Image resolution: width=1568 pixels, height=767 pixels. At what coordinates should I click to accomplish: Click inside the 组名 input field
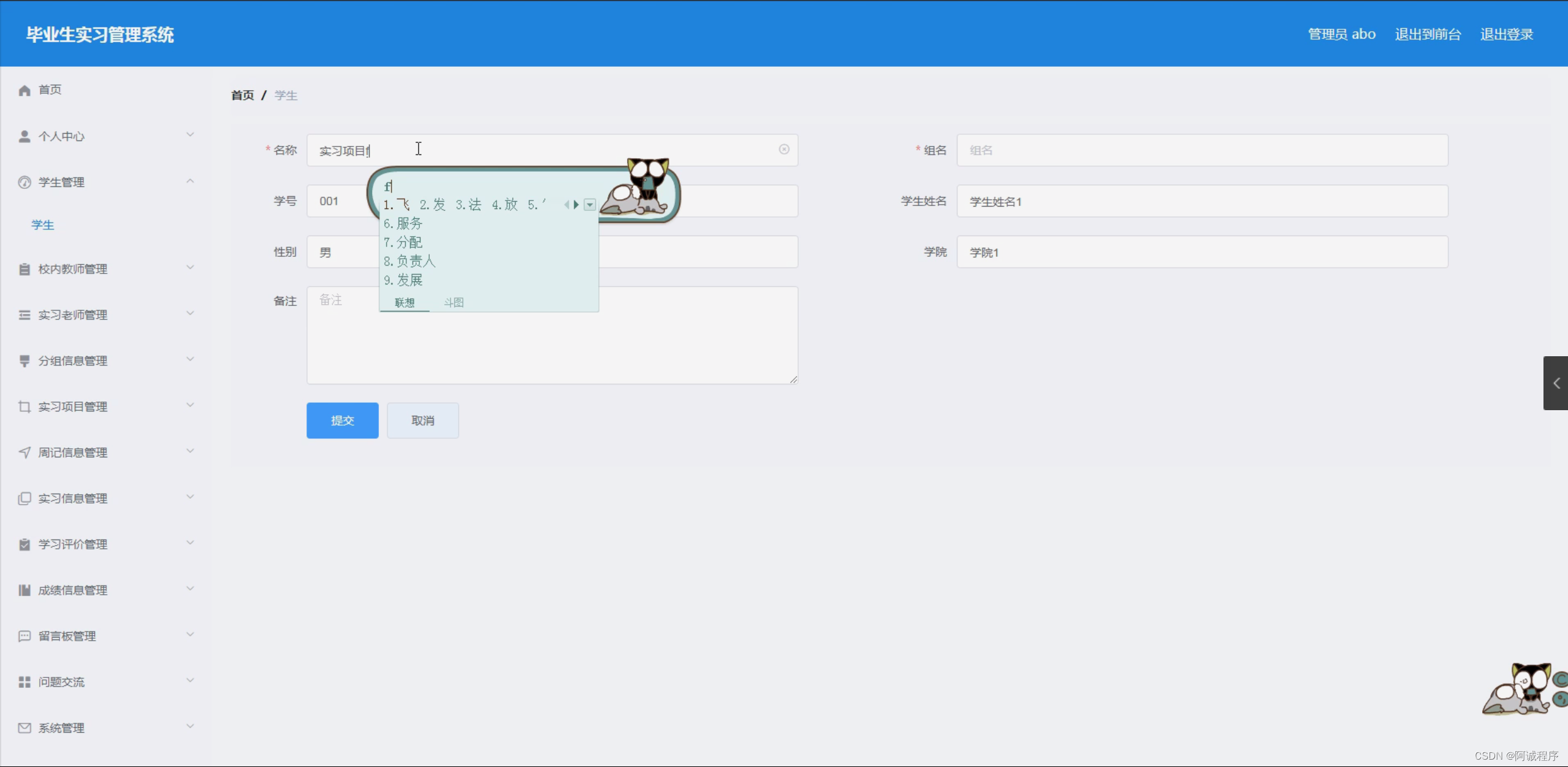coord(1201,150)
